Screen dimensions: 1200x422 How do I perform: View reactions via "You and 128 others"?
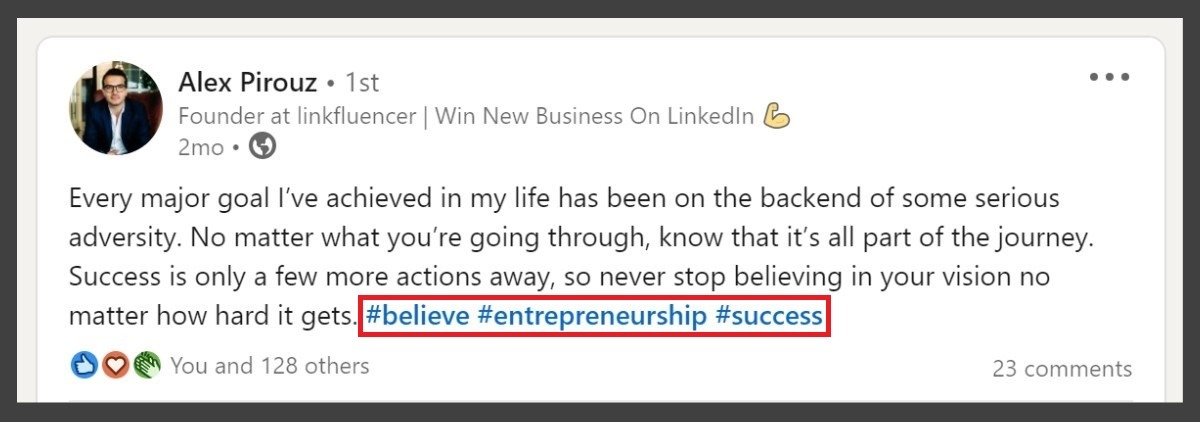click(269, 366)
